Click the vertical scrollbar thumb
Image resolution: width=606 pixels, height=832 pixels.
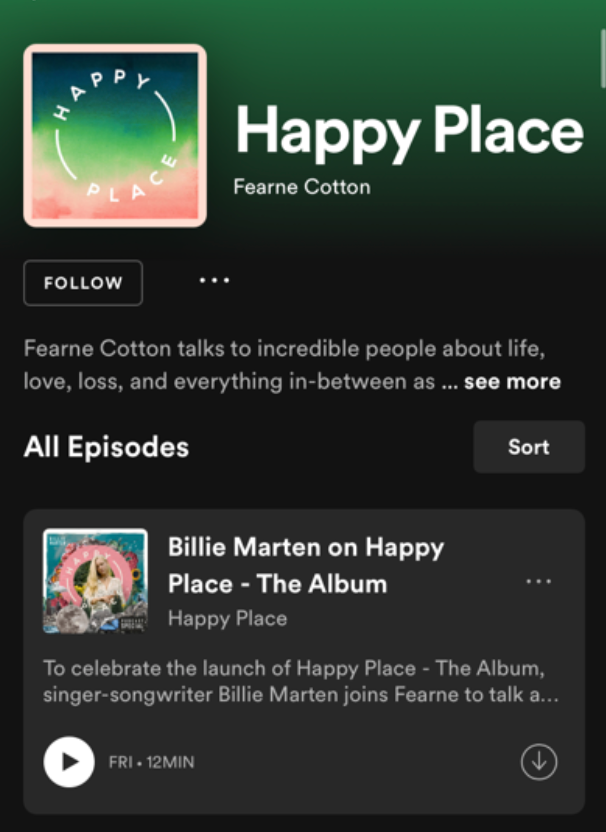tap(602, 59)
